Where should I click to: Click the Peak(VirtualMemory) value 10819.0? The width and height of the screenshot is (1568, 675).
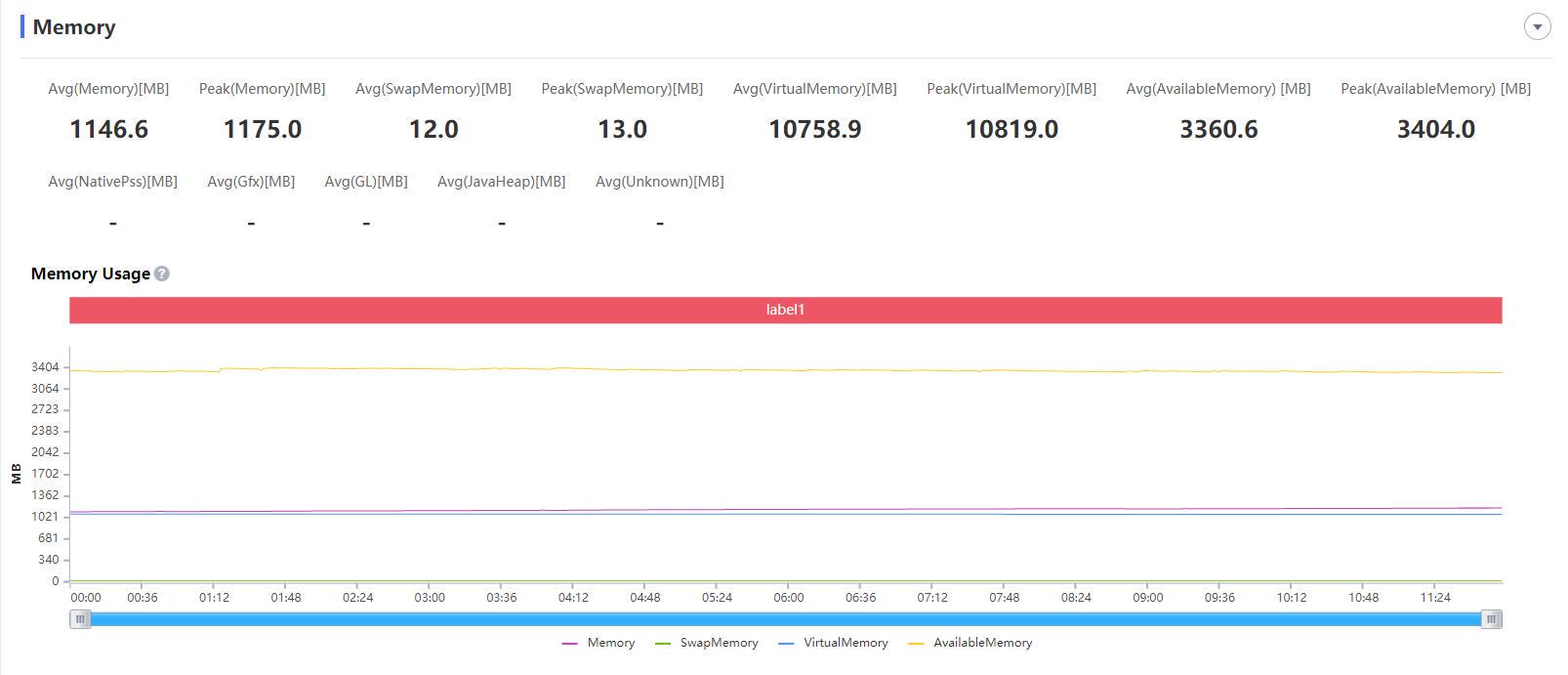coord(1011,129)
